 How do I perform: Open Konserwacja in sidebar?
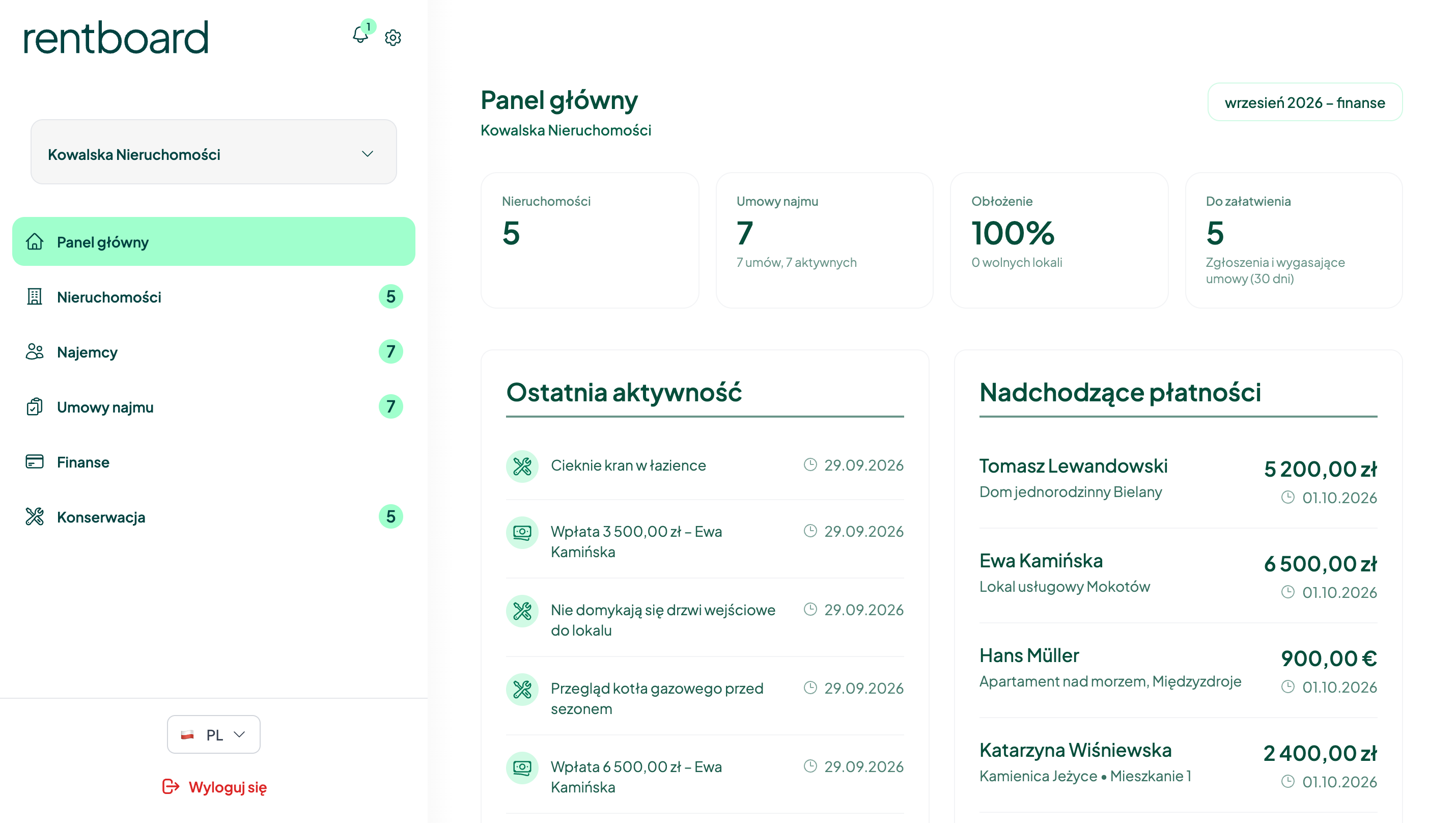[214, 516]
